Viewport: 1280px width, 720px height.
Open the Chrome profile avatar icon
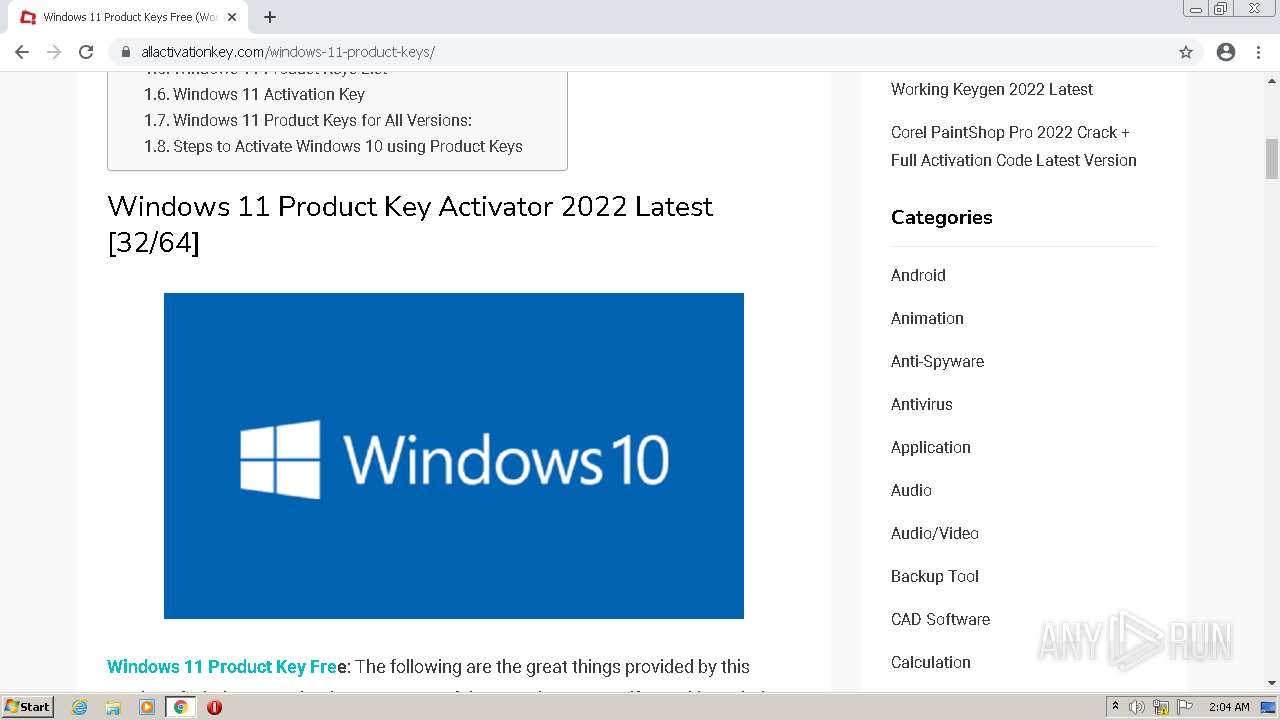1226,52
